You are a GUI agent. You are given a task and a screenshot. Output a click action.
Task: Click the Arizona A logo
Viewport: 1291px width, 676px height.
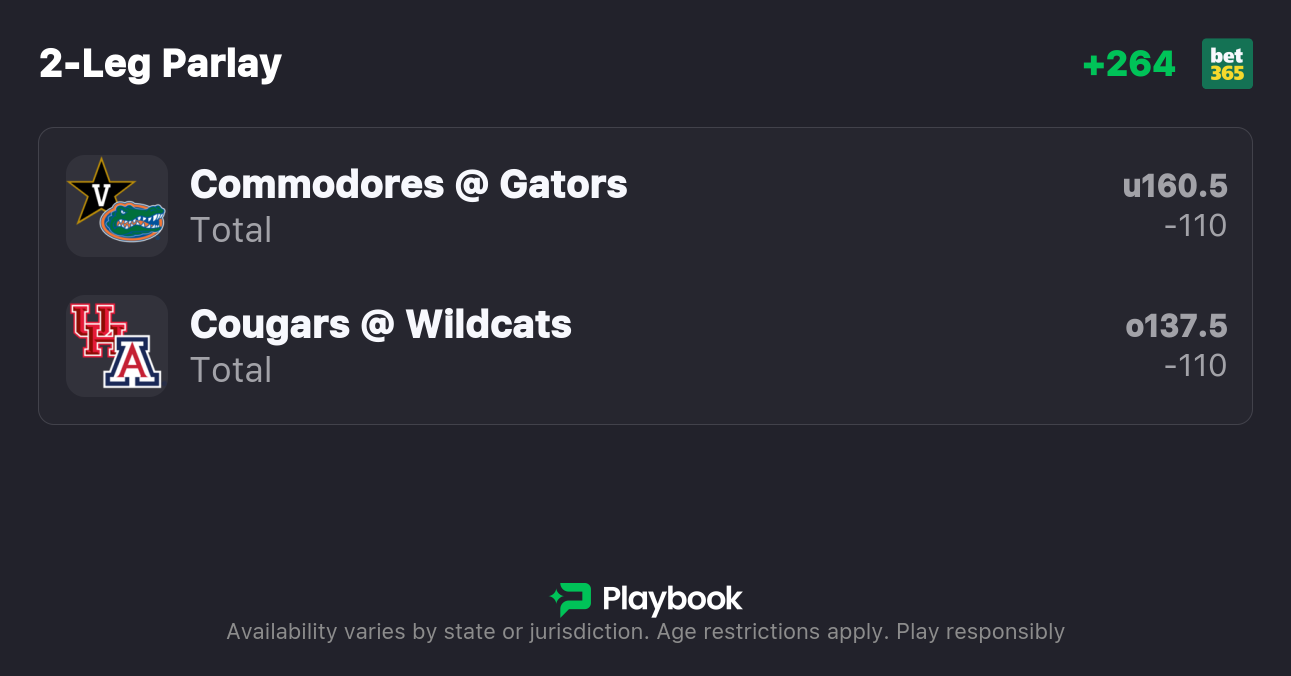133,362
